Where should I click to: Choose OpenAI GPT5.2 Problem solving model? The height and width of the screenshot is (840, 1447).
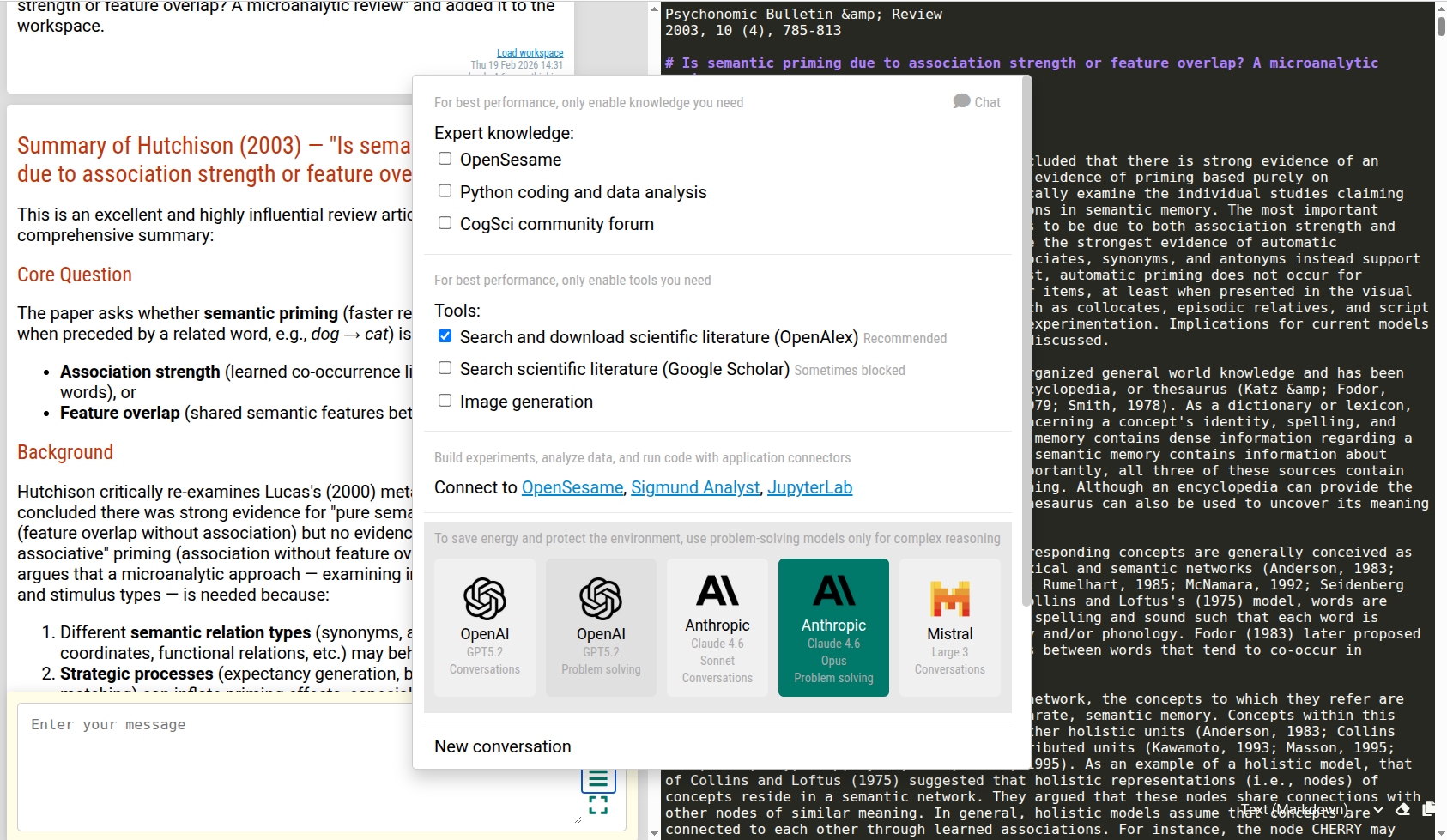pyautogui.click(x=601, y=627)
